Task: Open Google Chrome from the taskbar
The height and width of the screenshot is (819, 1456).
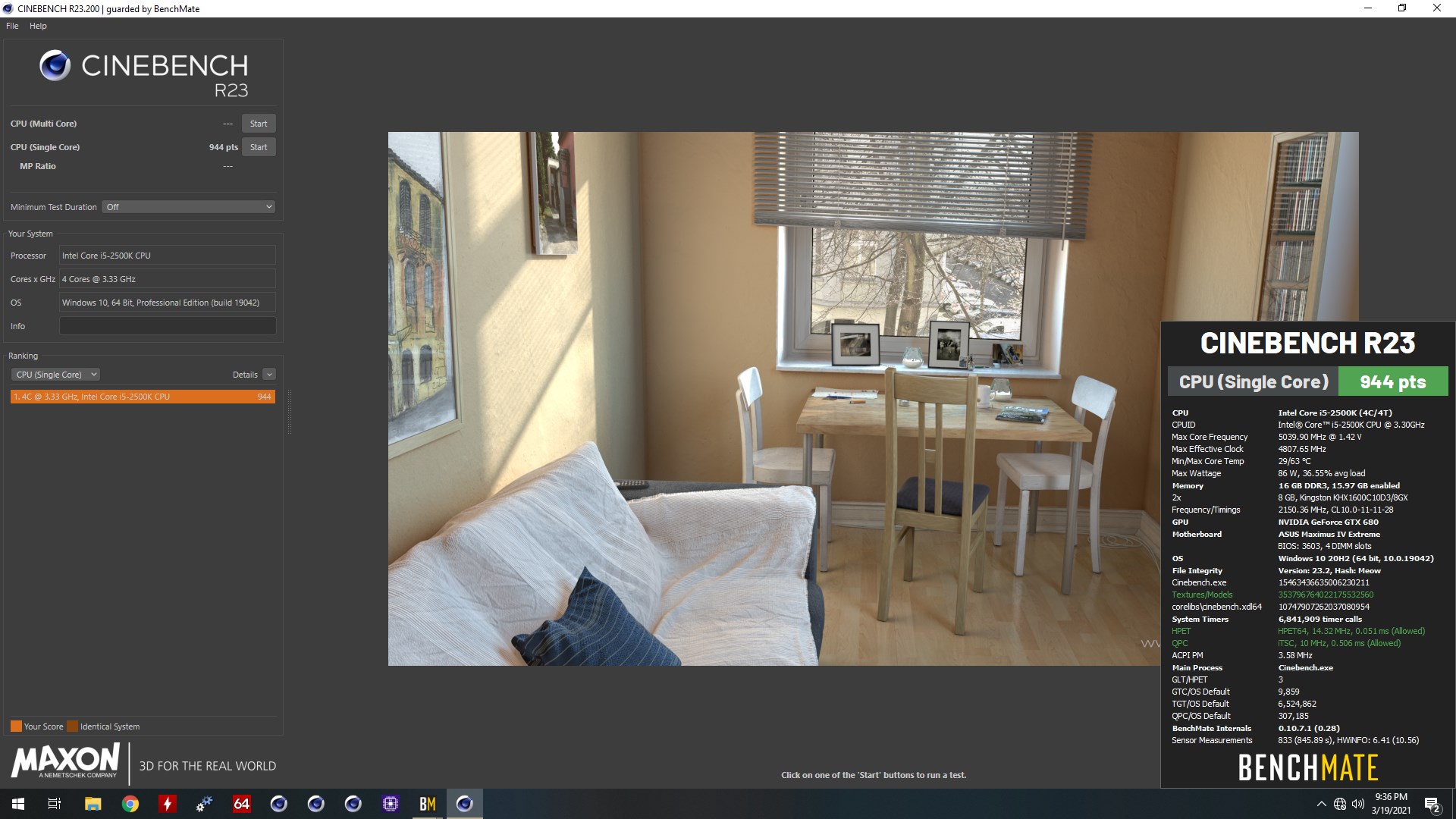Action: coord(130,804)
